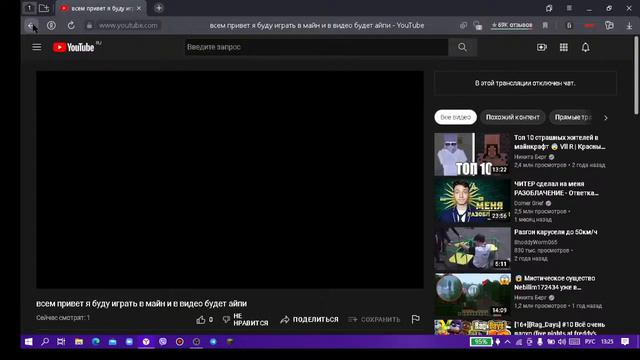Screen dimensions: 640x360
Task: Open File Explorer from taskbar
Action: (x=79, y=342)
